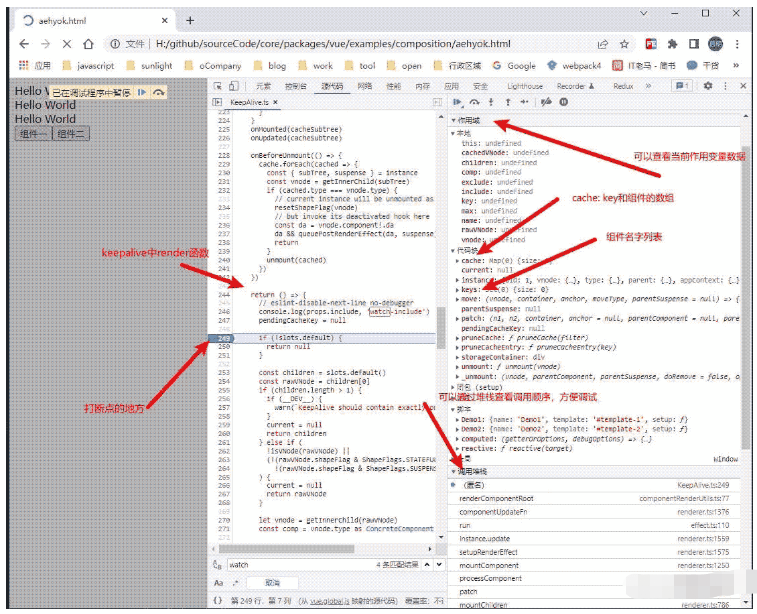The width and height of the screenshot is (757, 614).
Task: Toggle device toolbar icon
Action: click(x=234, y=86)
